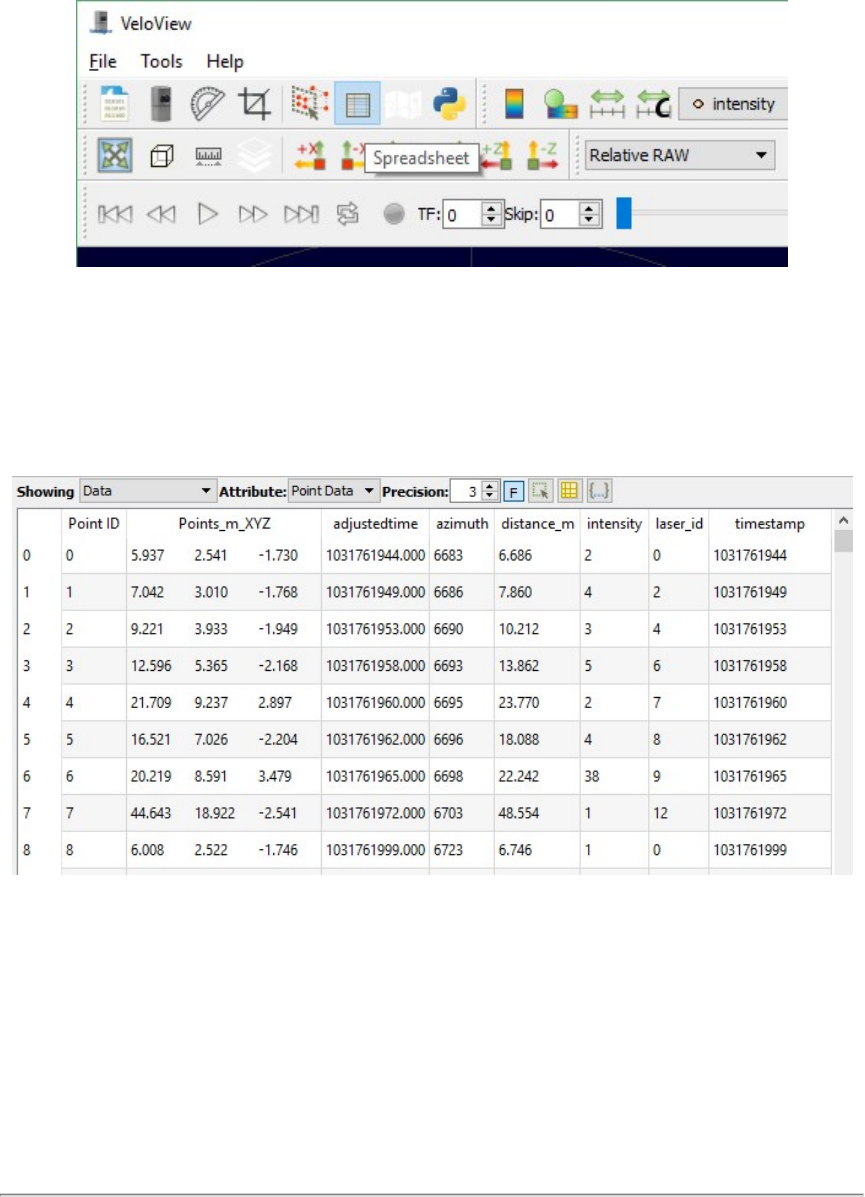Activate the select points tool
Screen dimensions: 865x1197
pyautogui.click(x=309, y=103)
